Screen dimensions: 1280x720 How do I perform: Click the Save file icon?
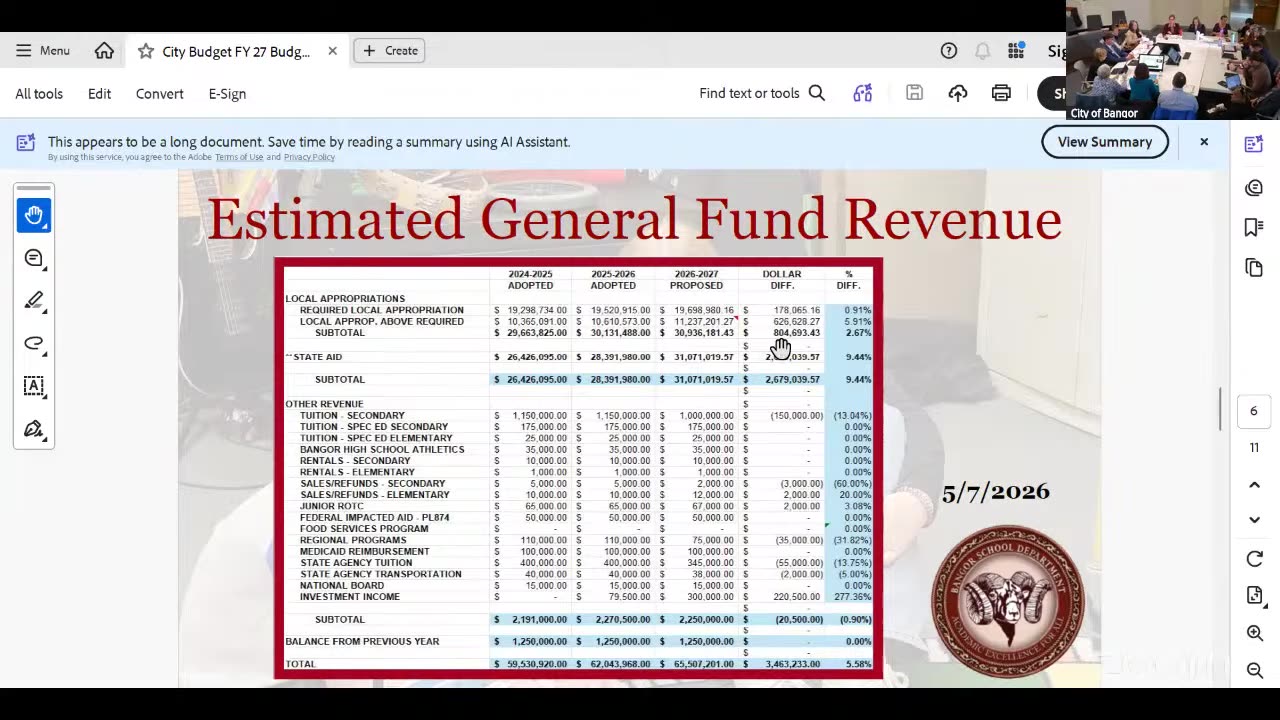click(x=914, y=93)
